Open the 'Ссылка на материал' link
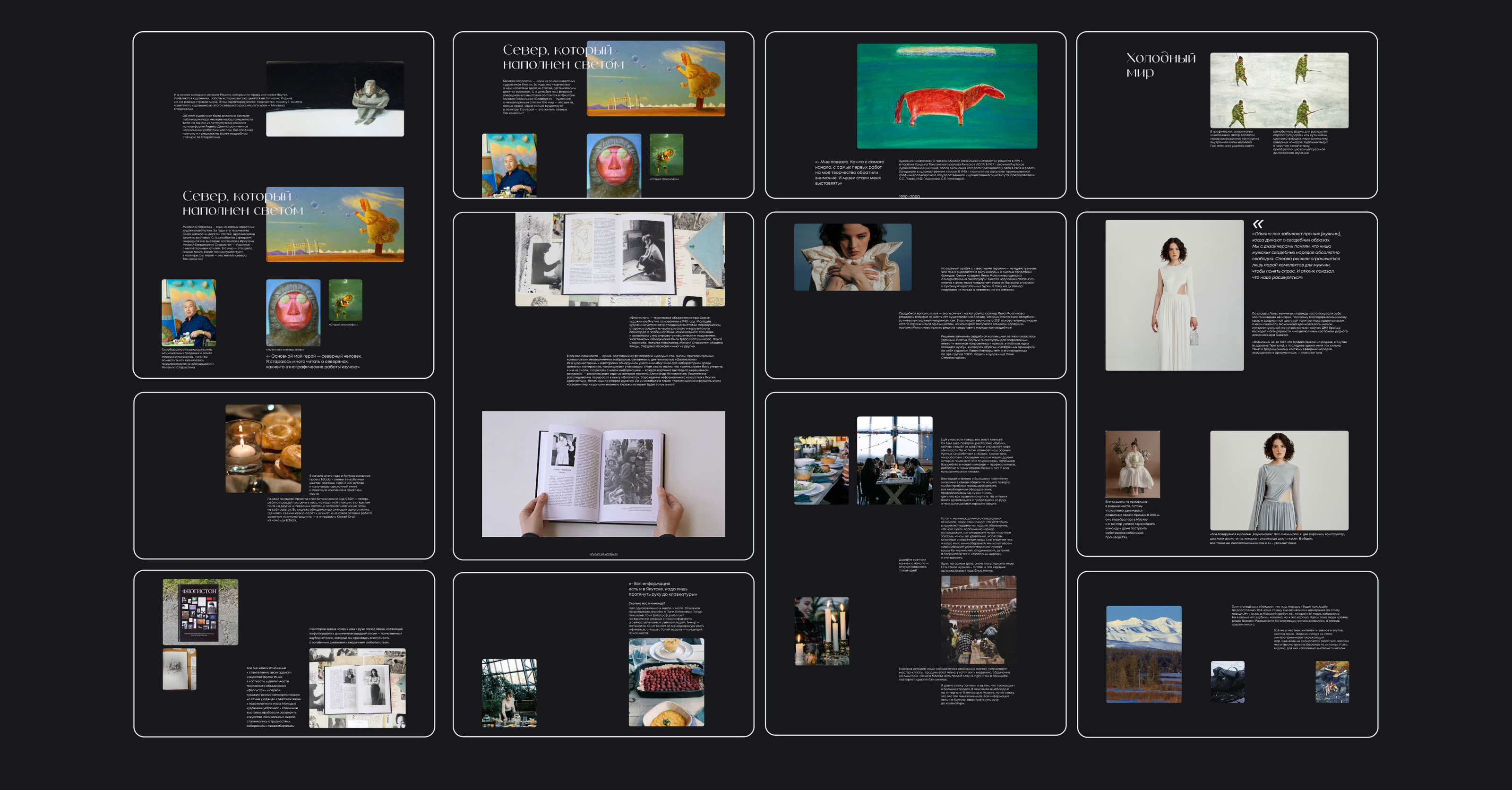1512x790 pixels. tap(603, 554)
